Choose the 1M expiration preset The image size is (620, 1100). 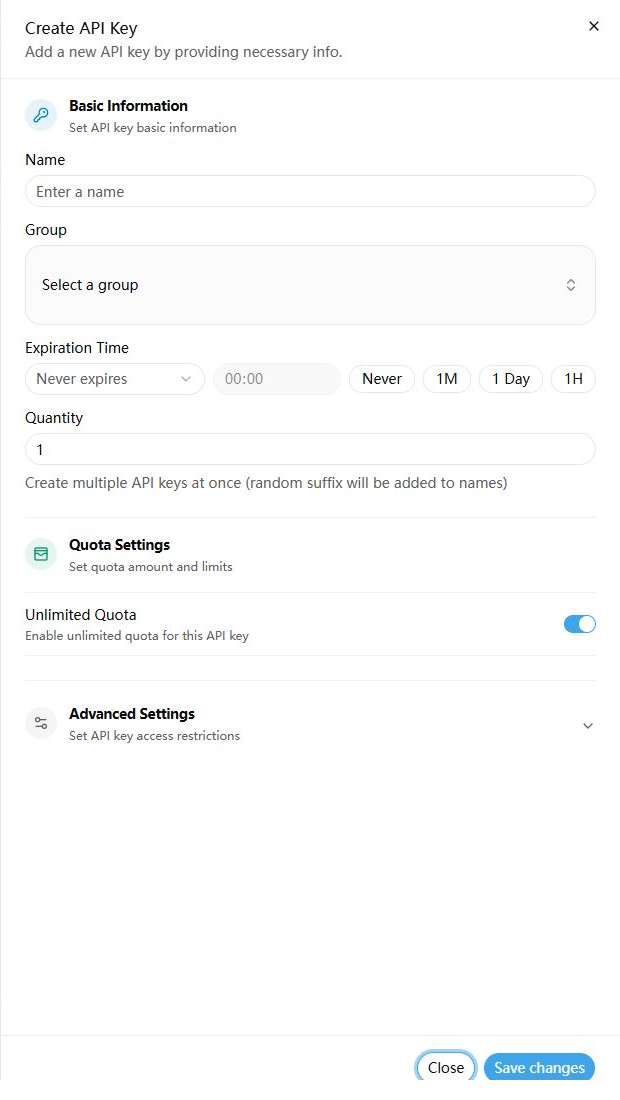pyautogui.click(x=447, y=379)
